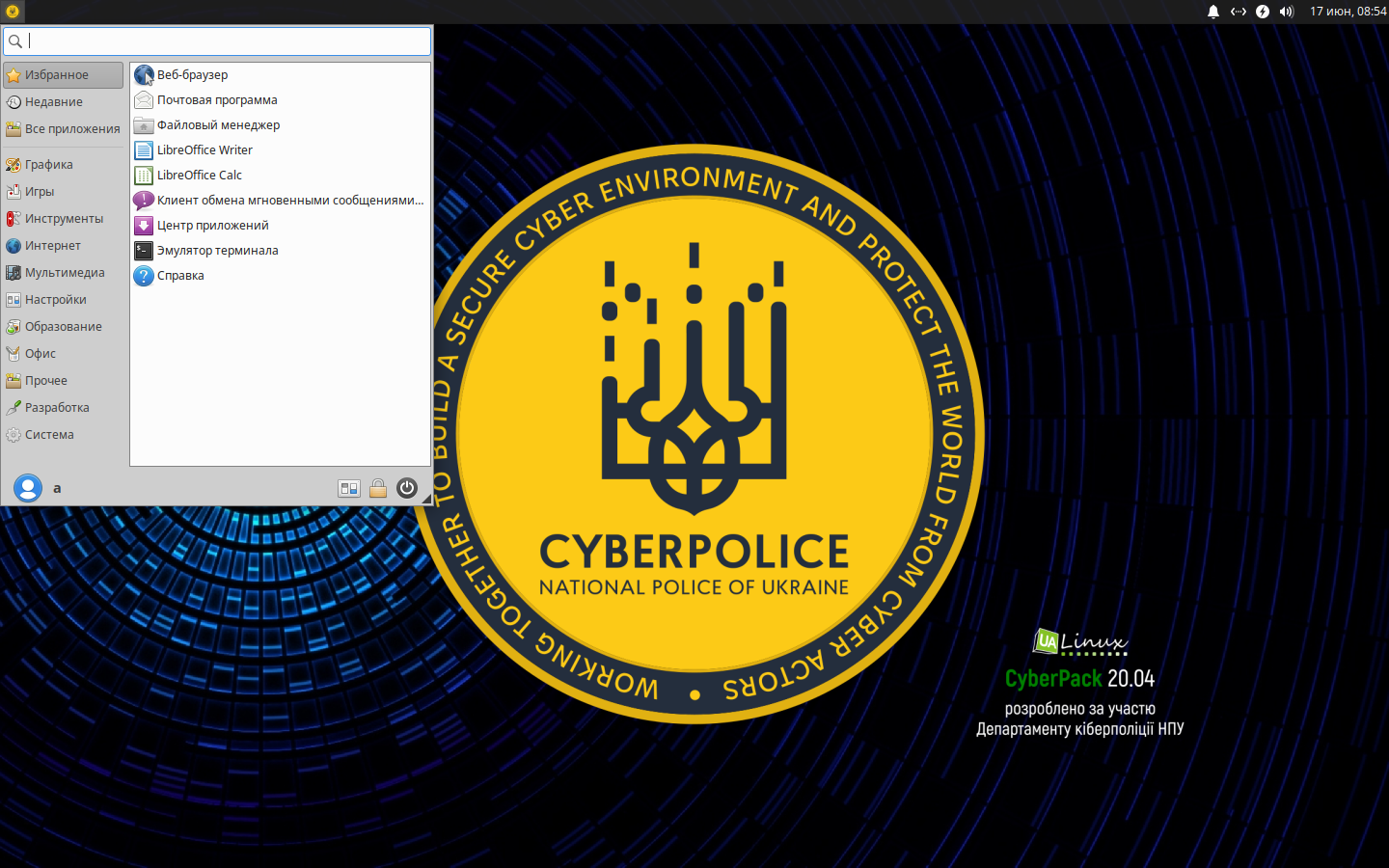Start LibreOffice Writer via its icon
The image size is (1389, 868).
144,150
